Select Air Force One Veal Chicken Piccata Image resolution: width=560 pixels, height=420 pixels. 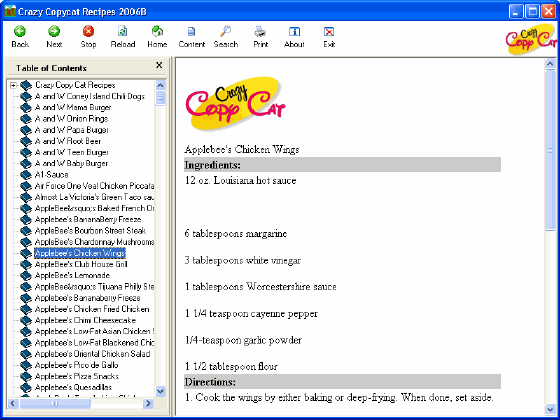tap(94, 186)
